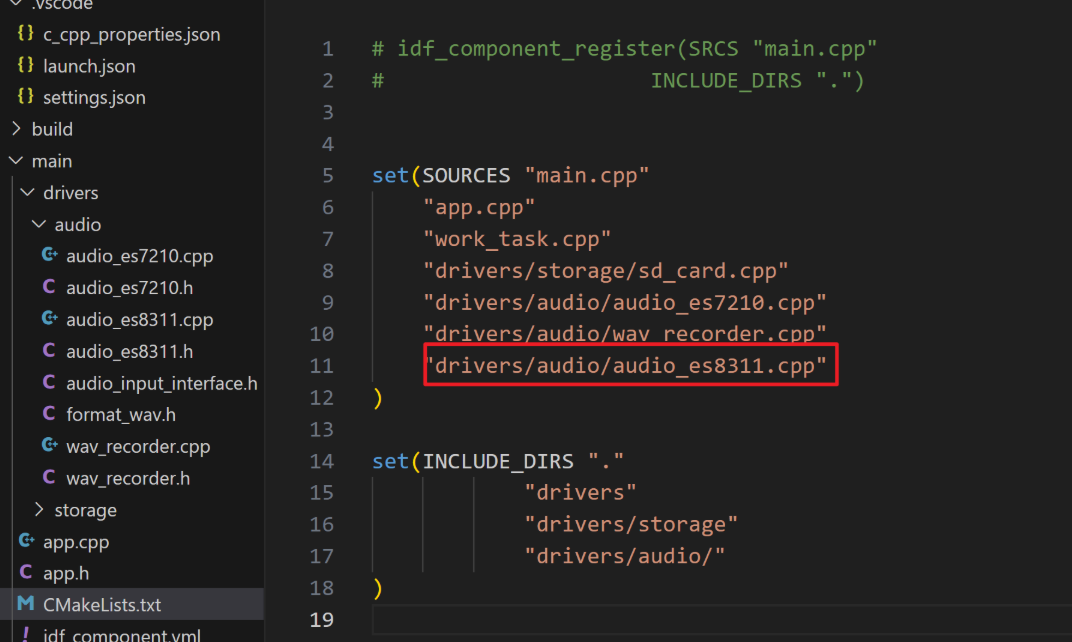This screenshot has width=1072, height=642.
Task: Click closing parenthesis on line 12
Action: (377, 398)
